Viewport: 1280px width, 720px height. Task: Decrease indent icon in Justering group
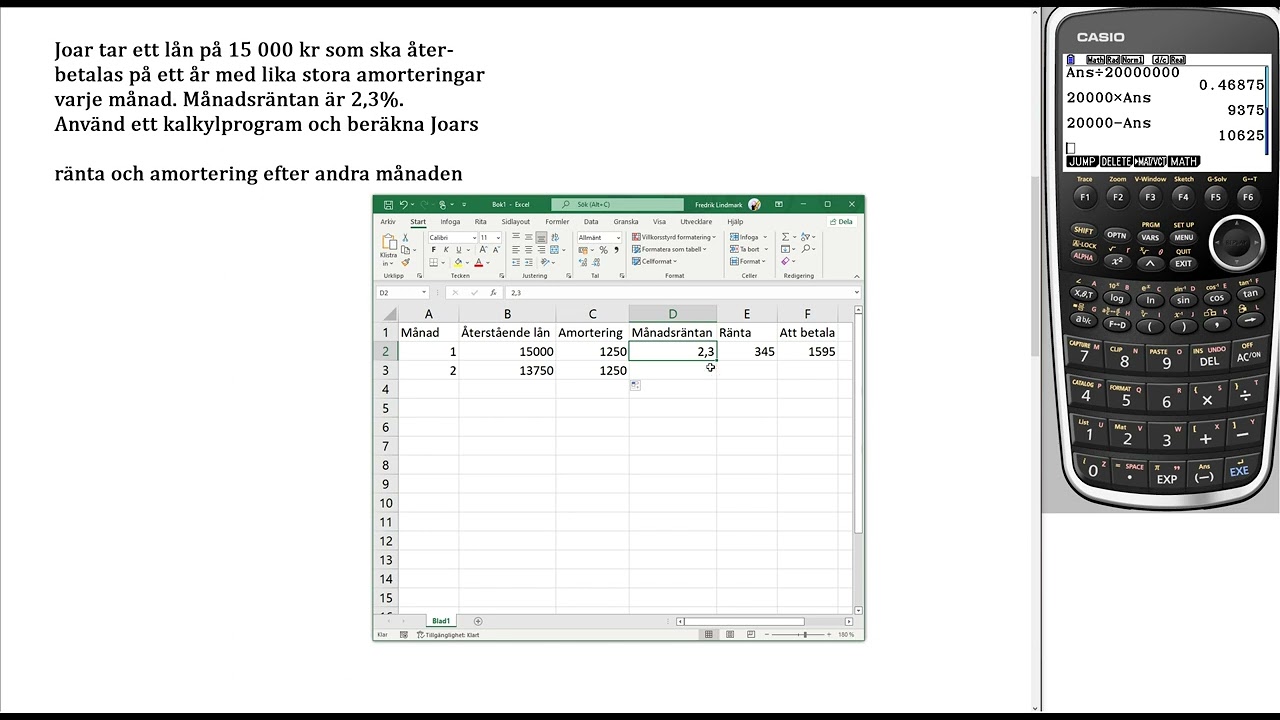(516, 262)
